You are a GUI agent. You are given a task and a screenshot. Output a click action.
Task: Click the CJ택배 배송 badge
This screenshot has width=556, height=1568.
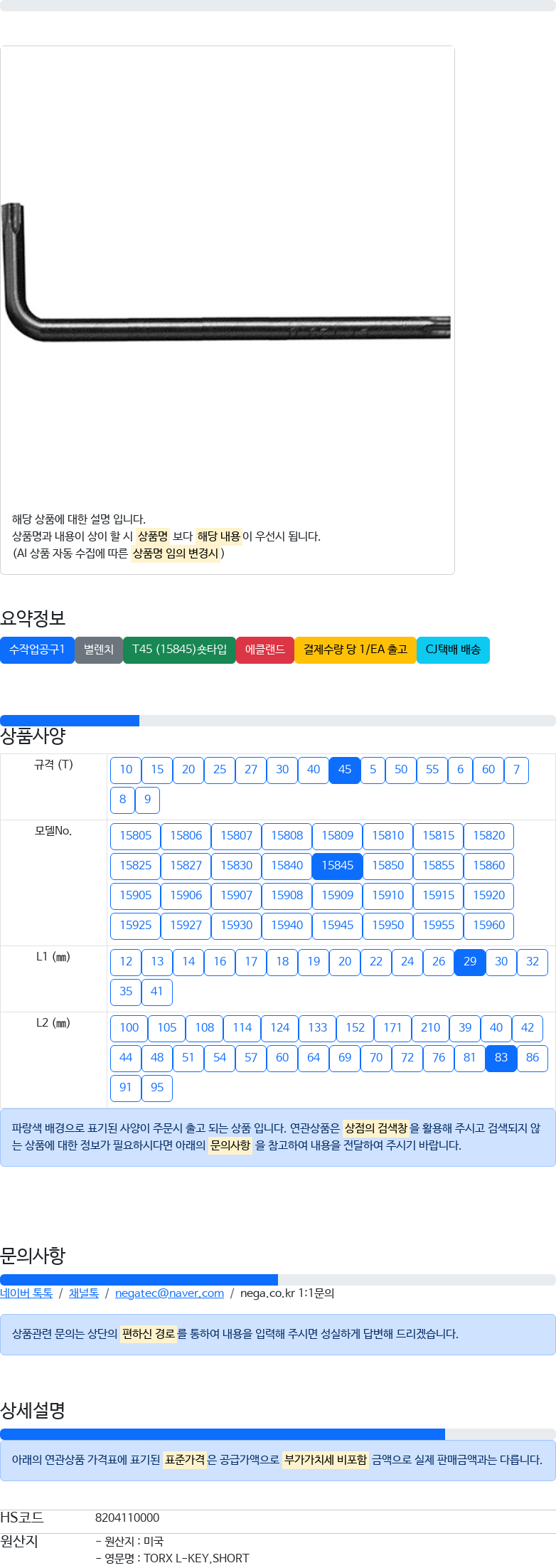tap(453, 650)
